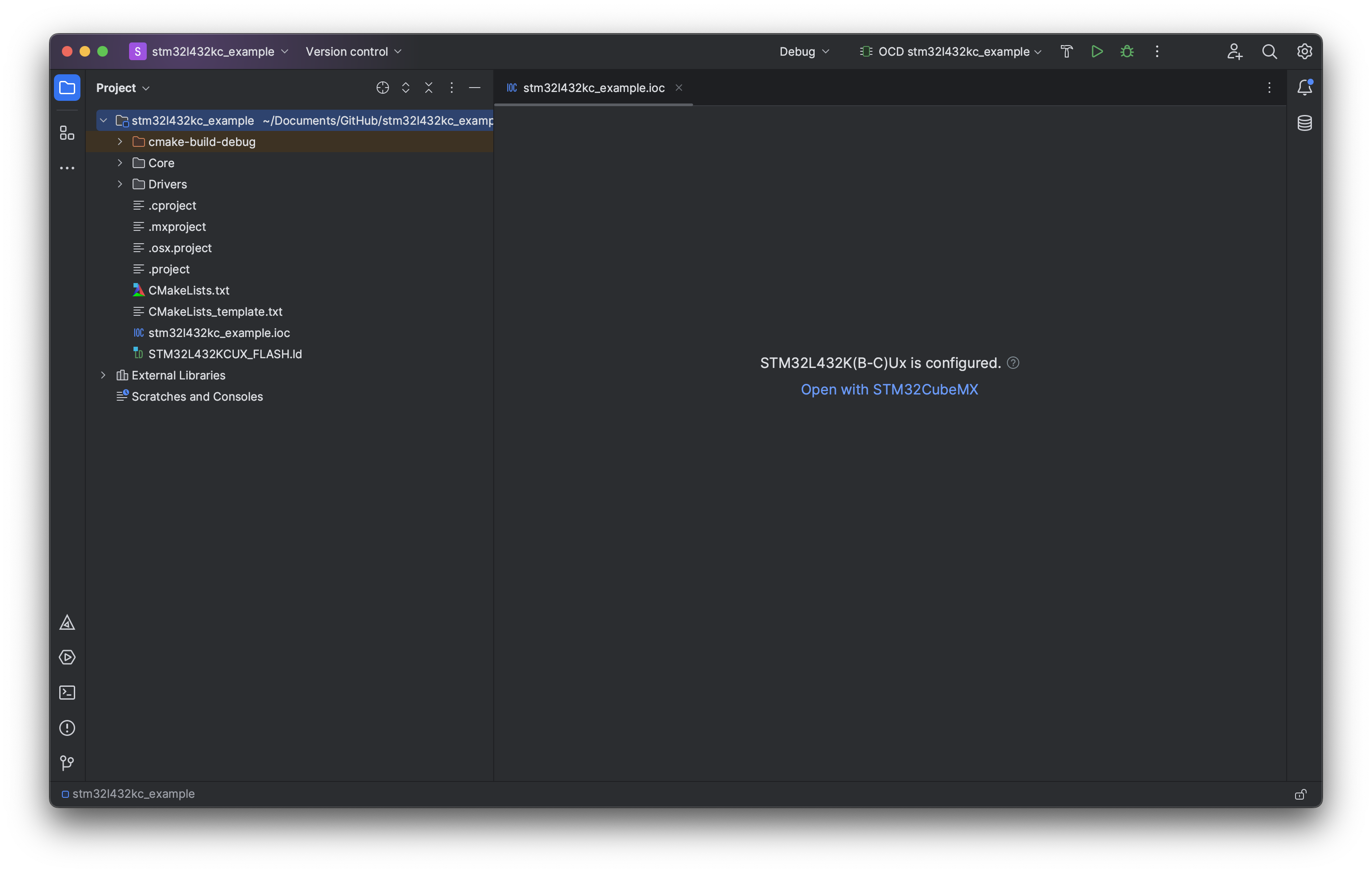Click the Build hammer icon
The height and width of the screenshot is (873, 1372).
(1067, 51)
